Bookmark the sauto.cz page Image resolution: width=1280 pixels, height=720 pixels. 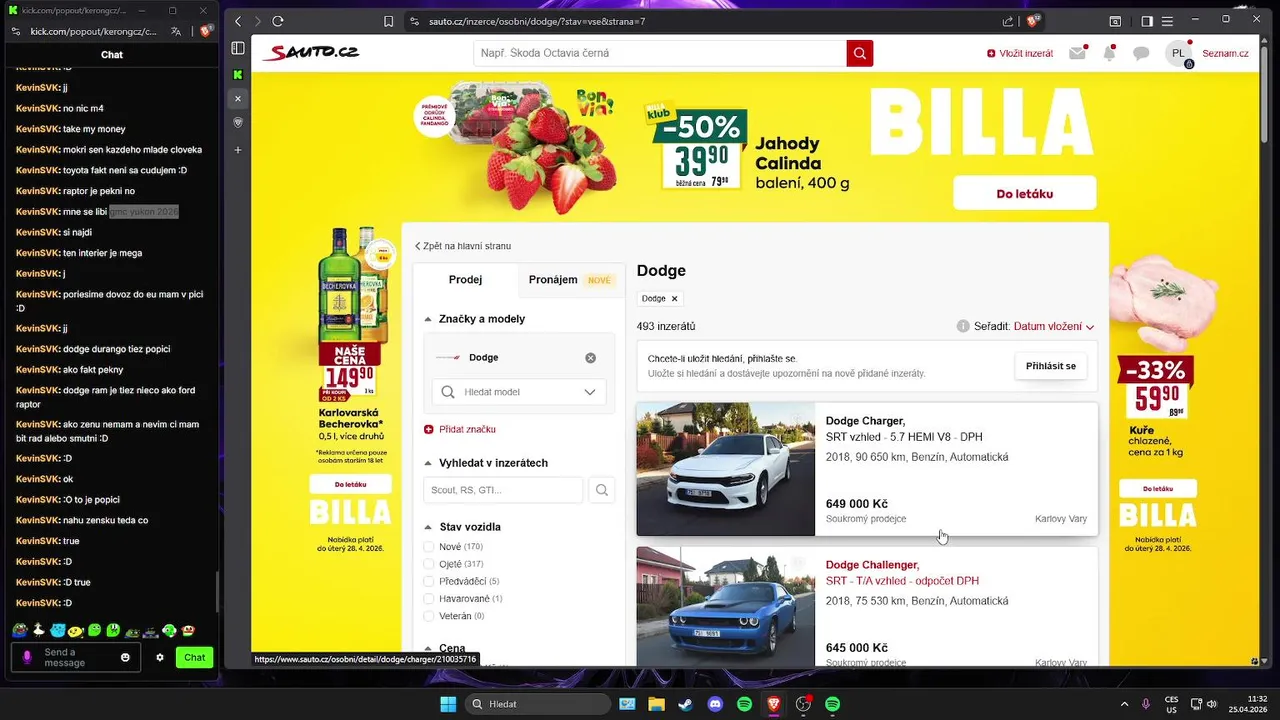[x=388, y=21]
